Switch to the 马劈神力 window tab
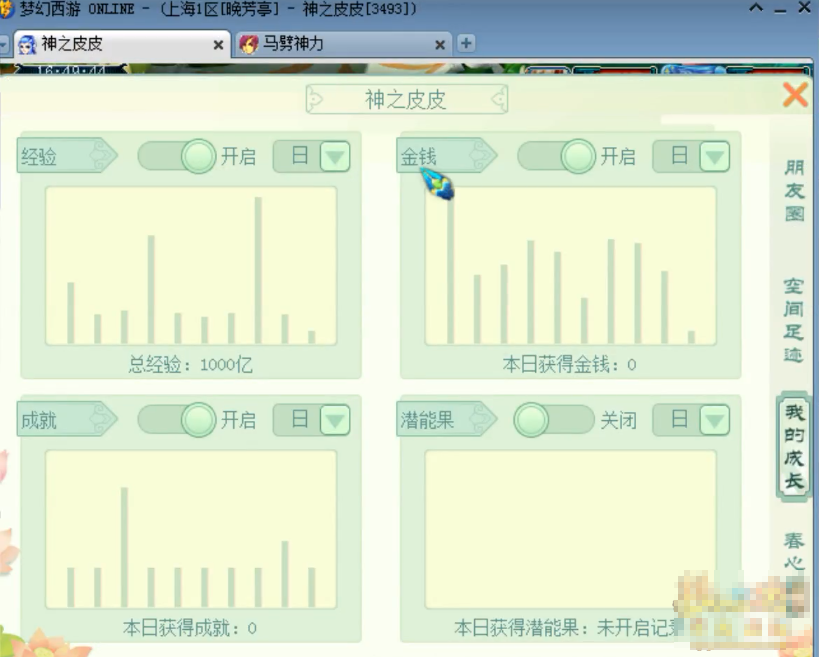 click(343, 44)
